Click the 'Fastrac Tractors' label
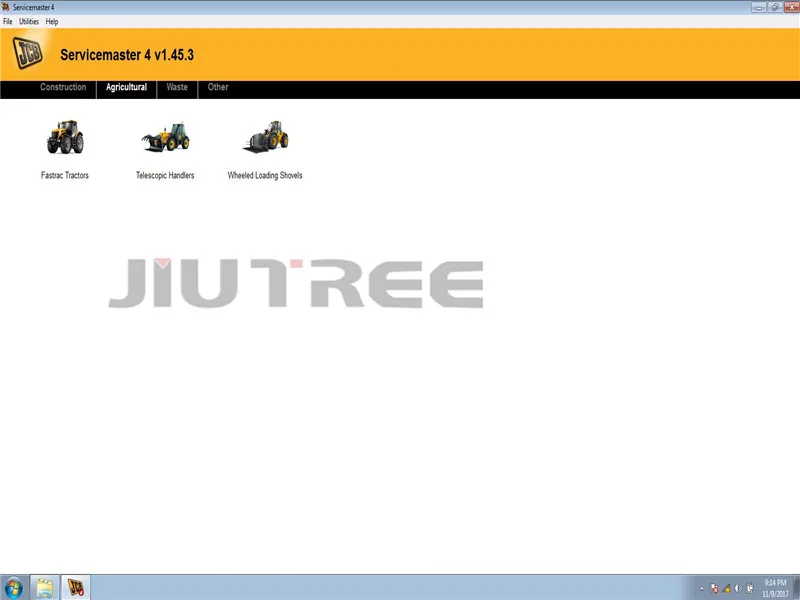The image size is (800, 600). coord(65,175)
